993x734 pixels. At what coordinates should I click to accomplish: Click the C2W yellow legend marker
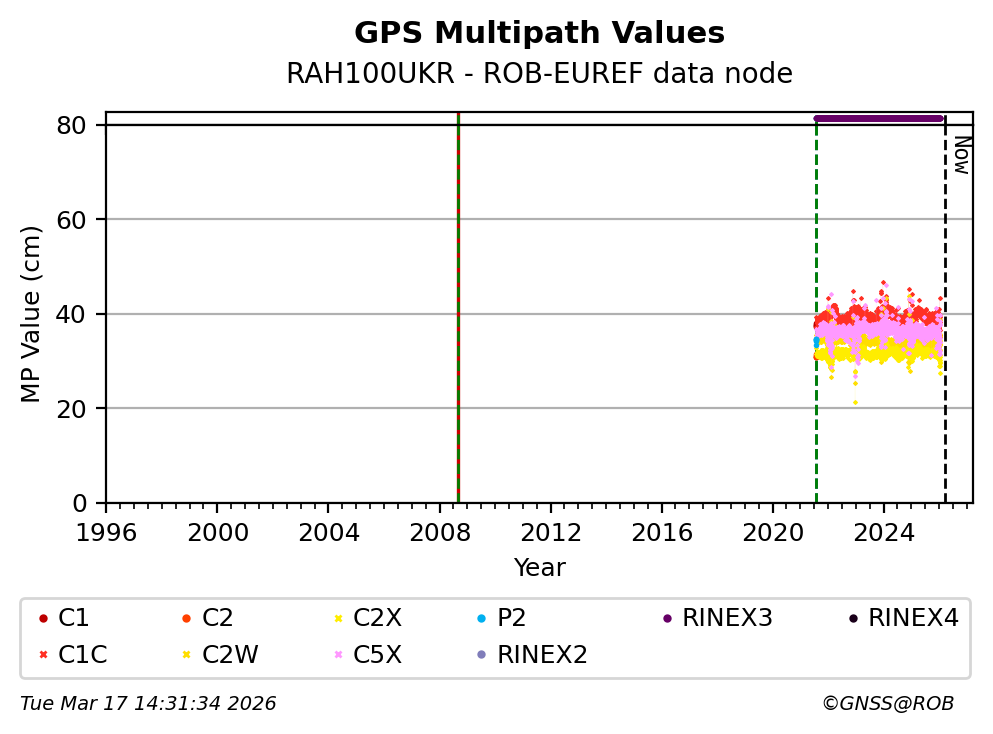186,655
